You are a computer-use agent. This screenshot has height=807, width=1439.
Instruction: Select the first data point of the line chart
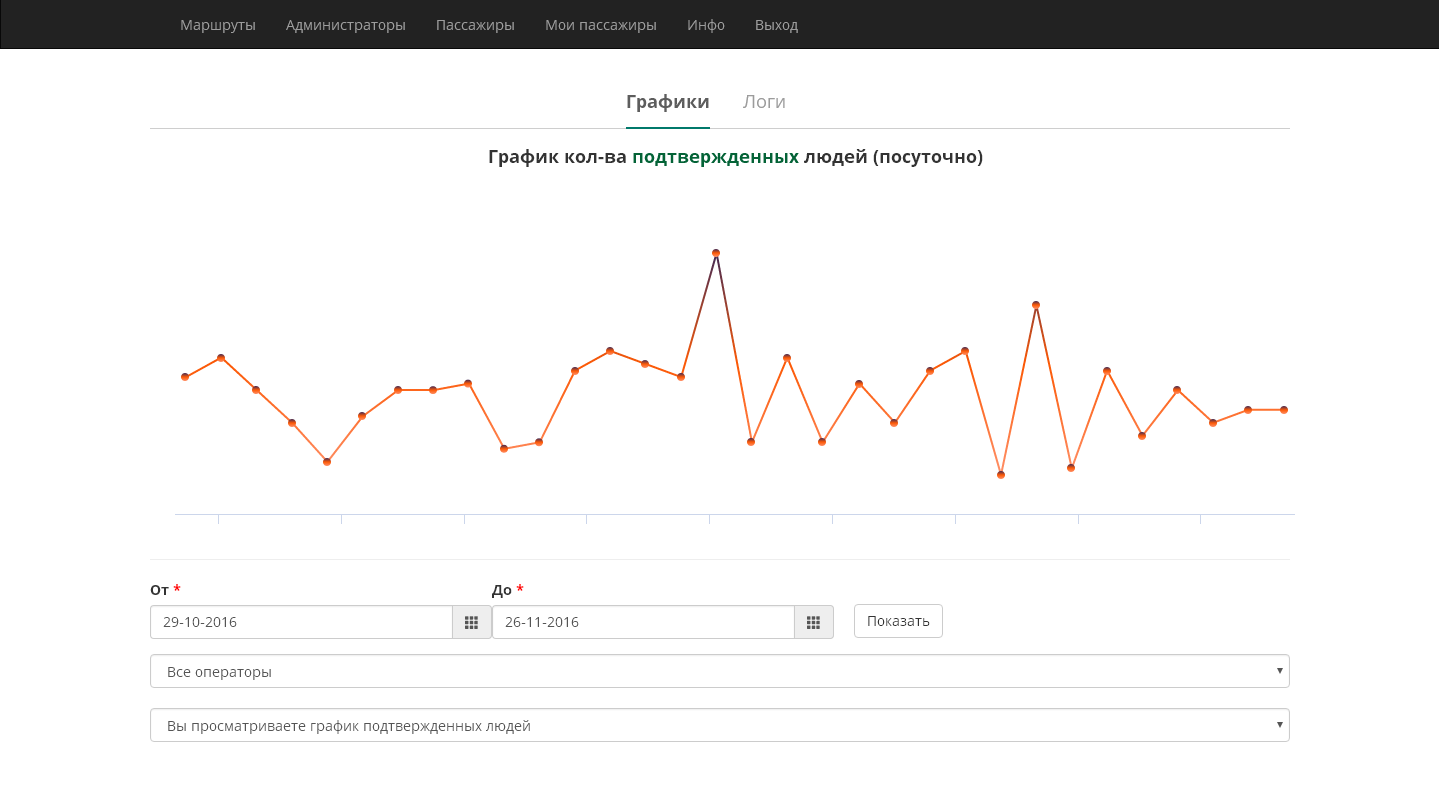pos(185,377)
